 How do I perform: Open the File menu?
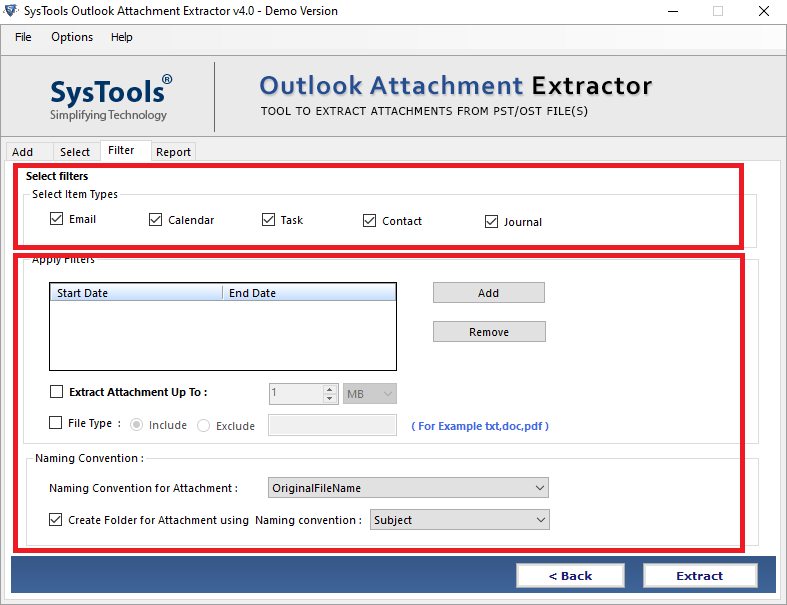click(x=23, y=37)
